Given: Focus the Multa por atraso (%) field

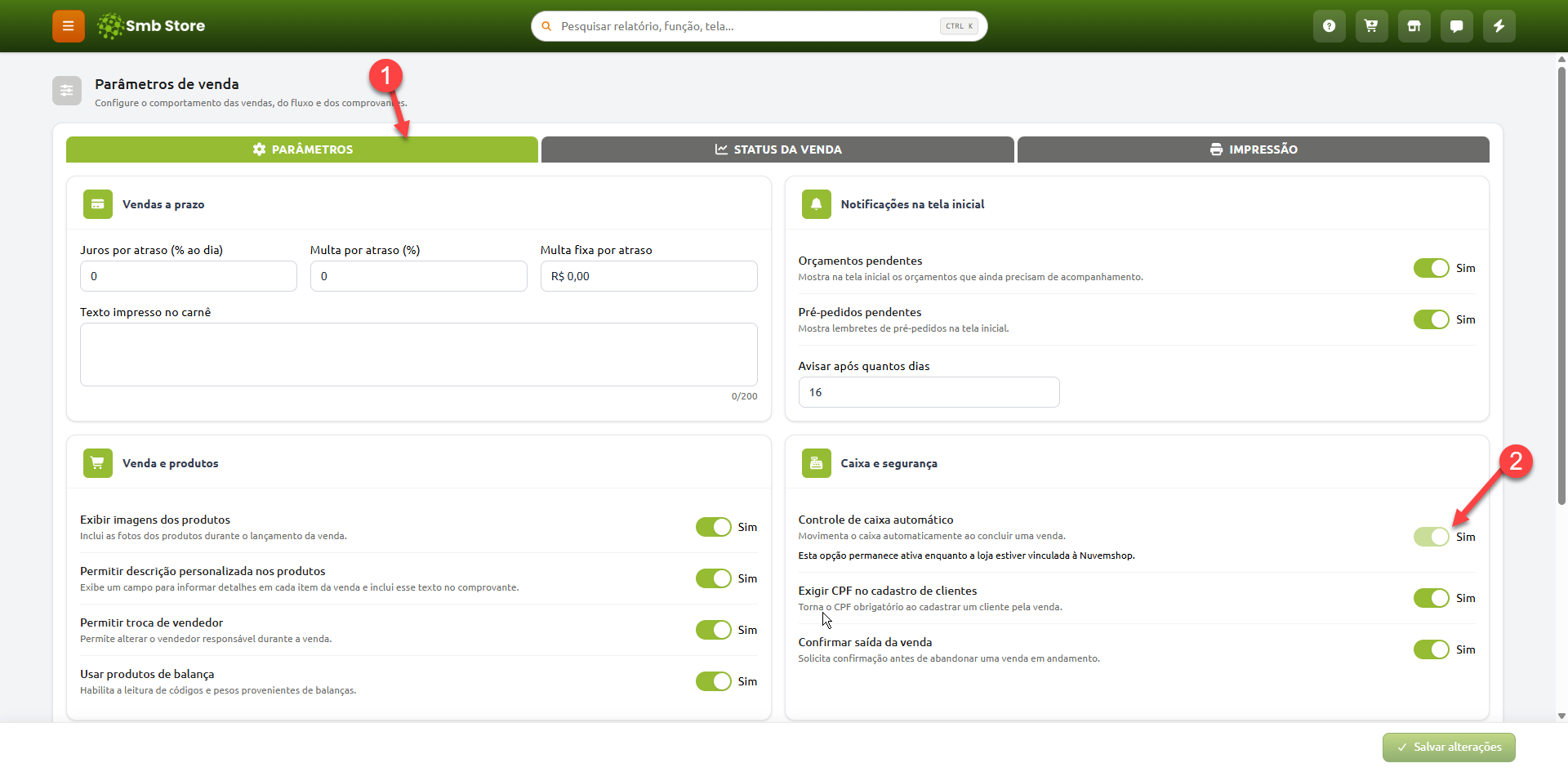Looking at the screenshot, I should point(419,276).
